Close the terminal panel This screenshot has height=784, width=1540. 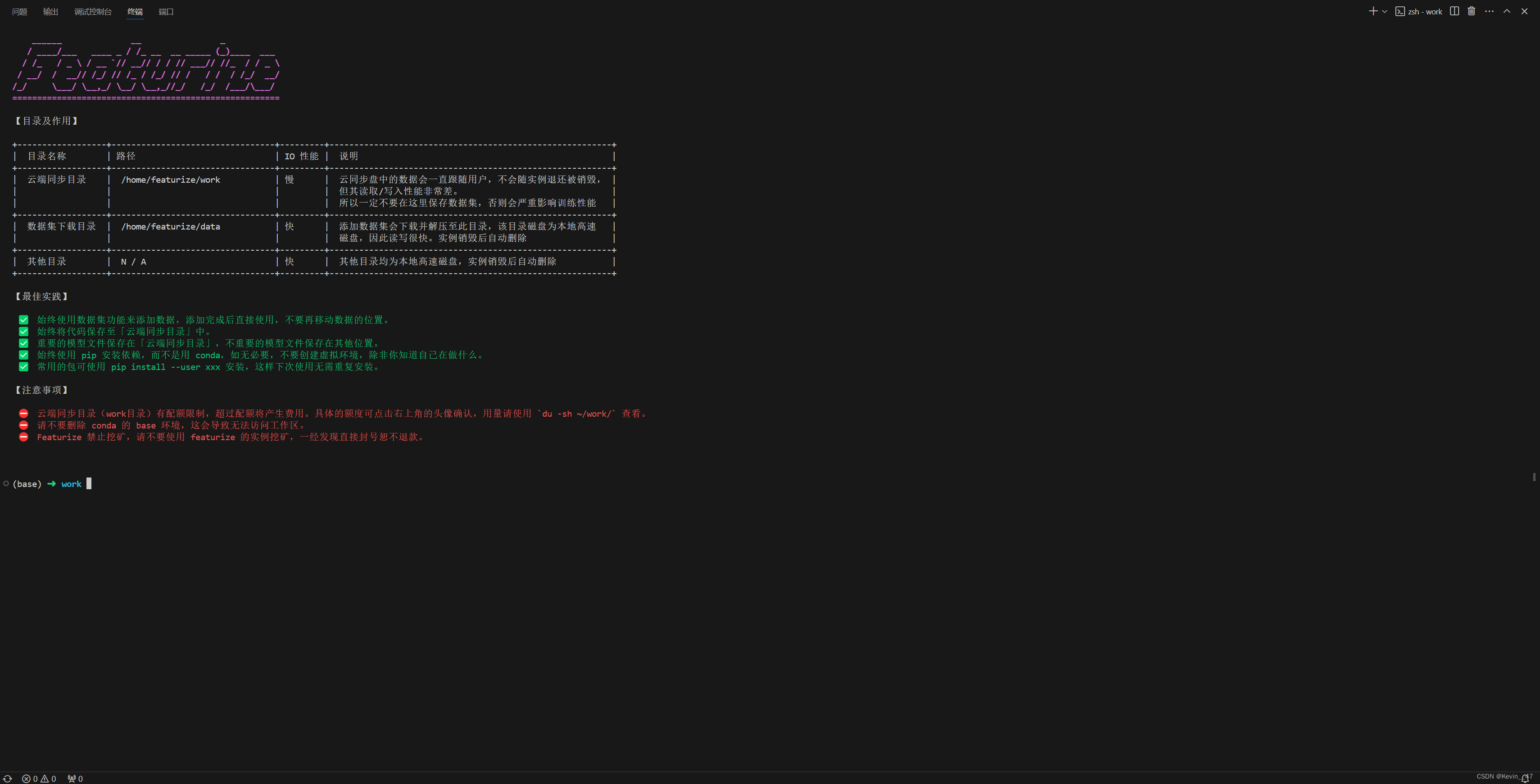(x=1524, y=11)
